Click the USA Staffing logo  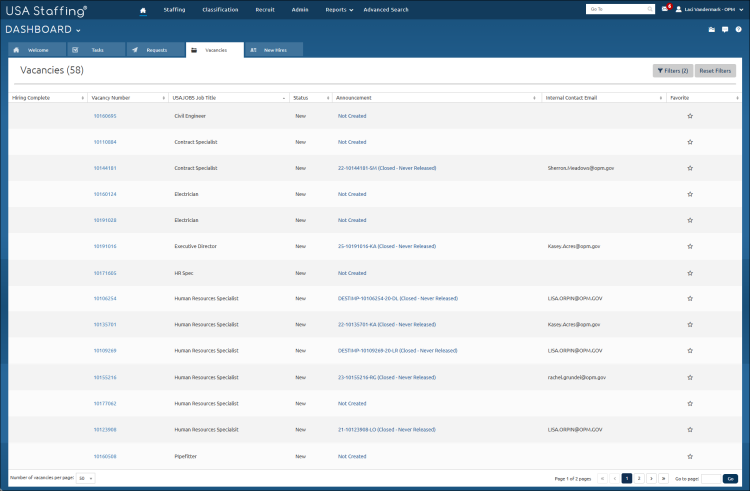(x=46, y=11)
